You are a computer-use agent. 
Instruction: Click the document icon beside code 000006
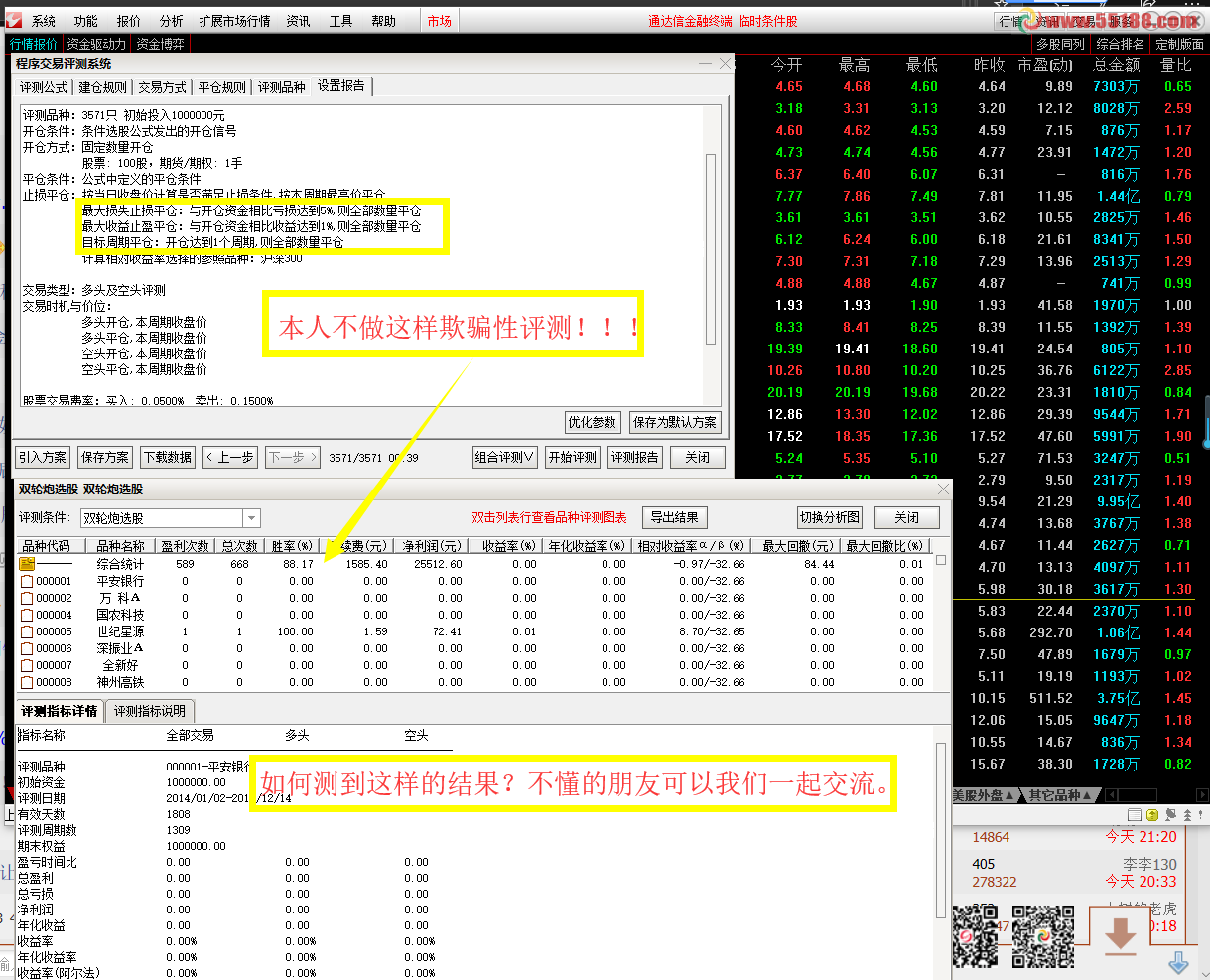coord(27,648)
